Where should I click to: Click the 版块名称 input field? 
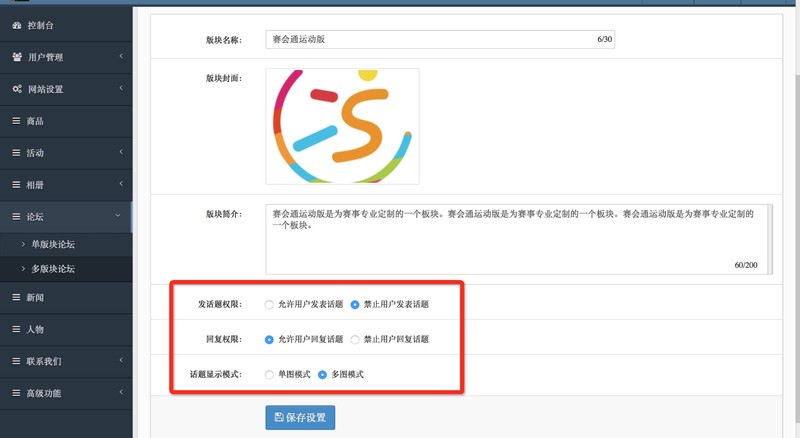click(x=440, y=39)
